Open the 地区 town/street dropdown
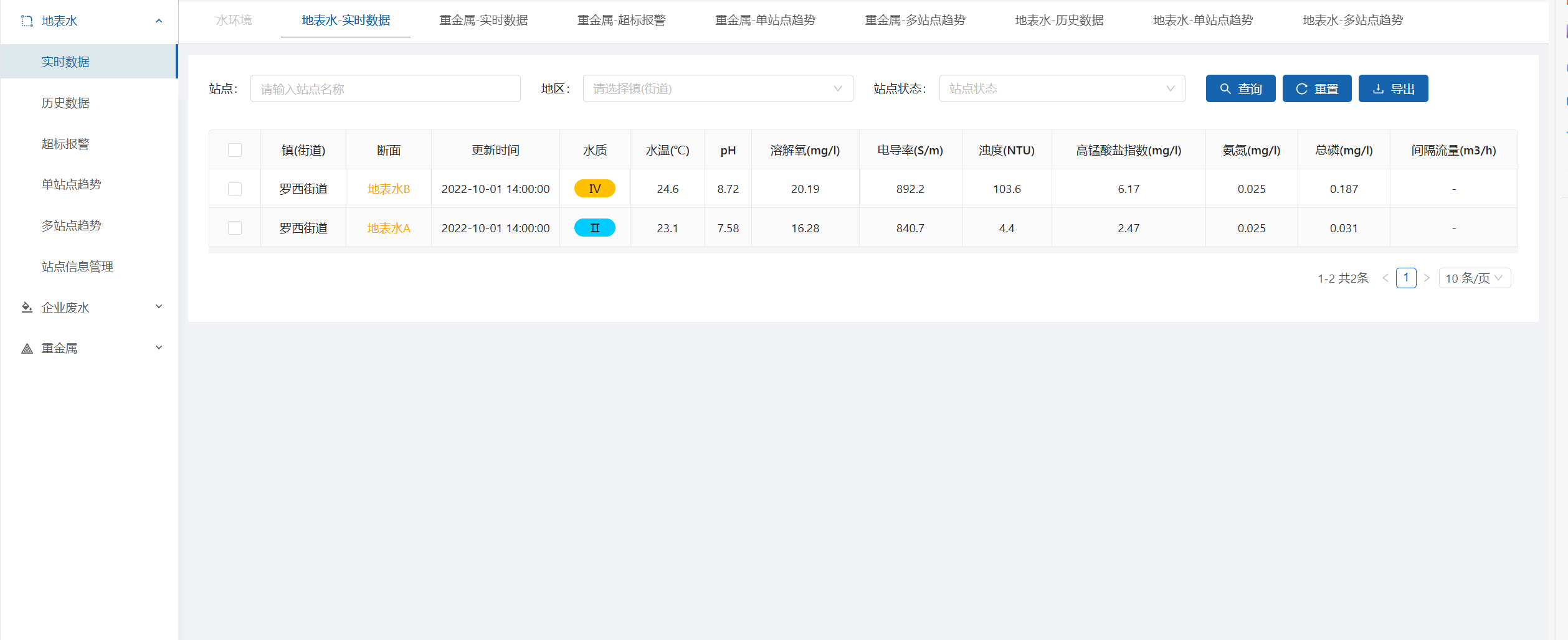 point(718,88)
